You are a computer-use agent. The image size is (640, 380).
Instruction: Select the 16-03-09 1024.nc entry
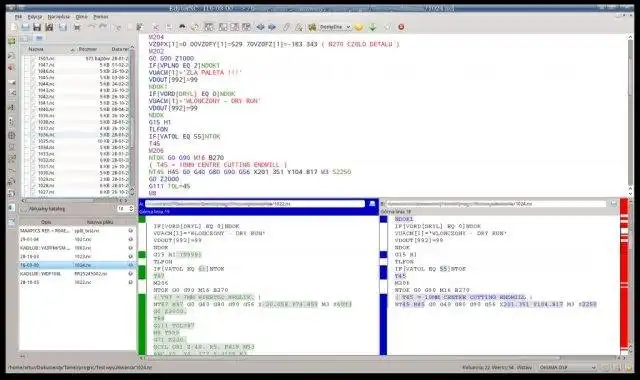coord(77,265)
